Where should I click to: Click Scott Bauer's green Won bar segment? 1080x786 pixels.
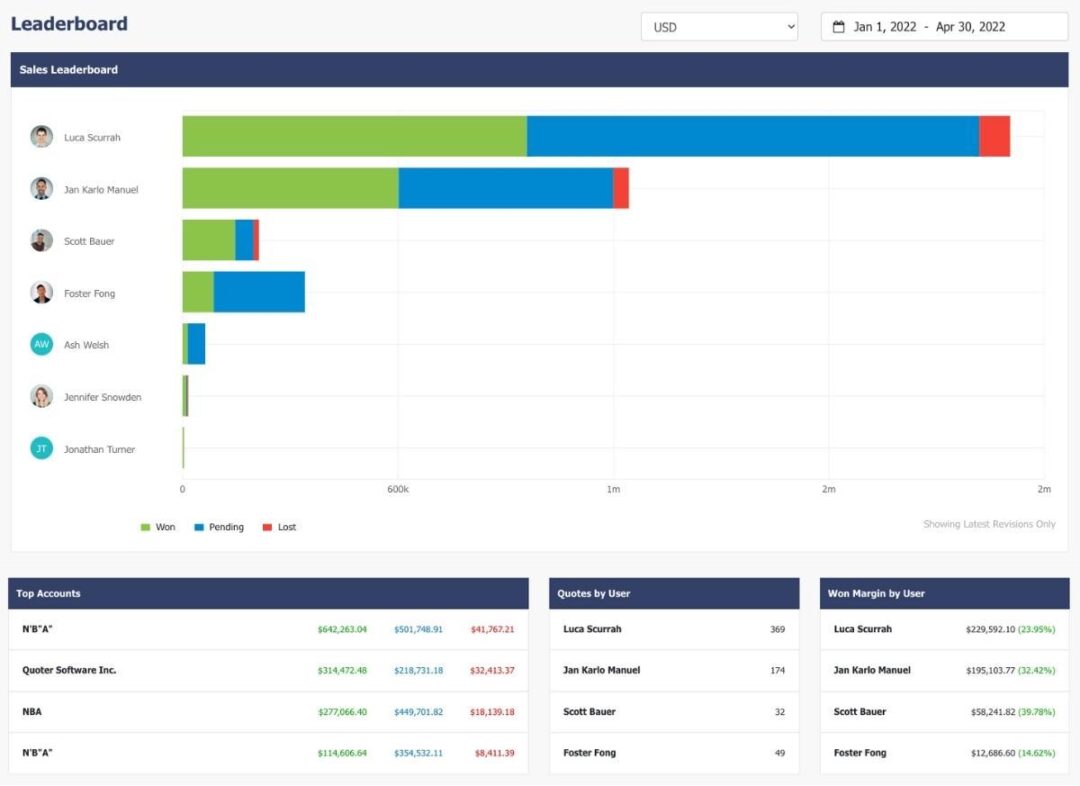209,240
